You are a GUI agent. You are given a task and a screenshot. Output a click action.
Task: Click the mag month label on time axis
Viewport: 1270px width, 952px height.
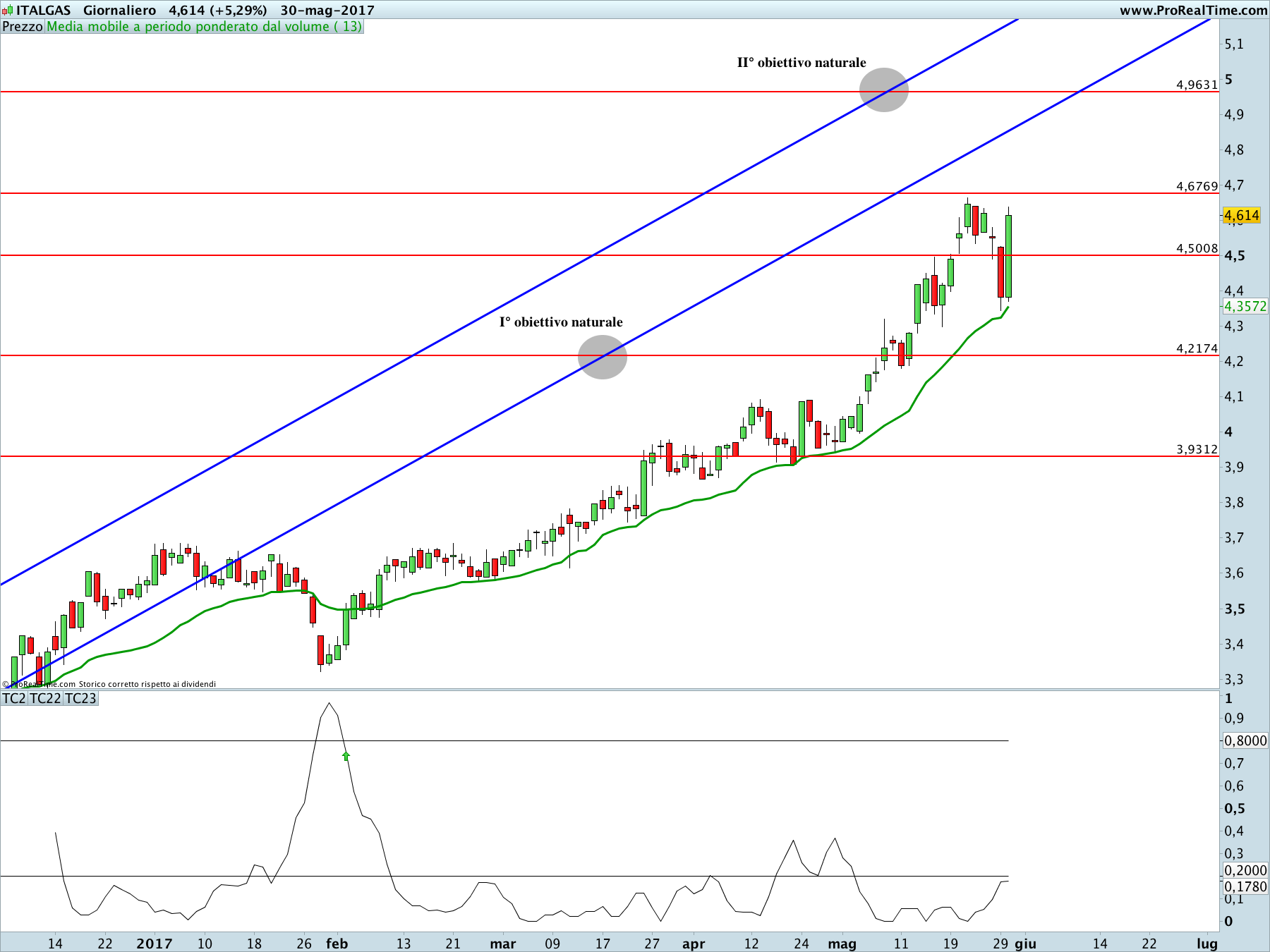pos(842,944)
